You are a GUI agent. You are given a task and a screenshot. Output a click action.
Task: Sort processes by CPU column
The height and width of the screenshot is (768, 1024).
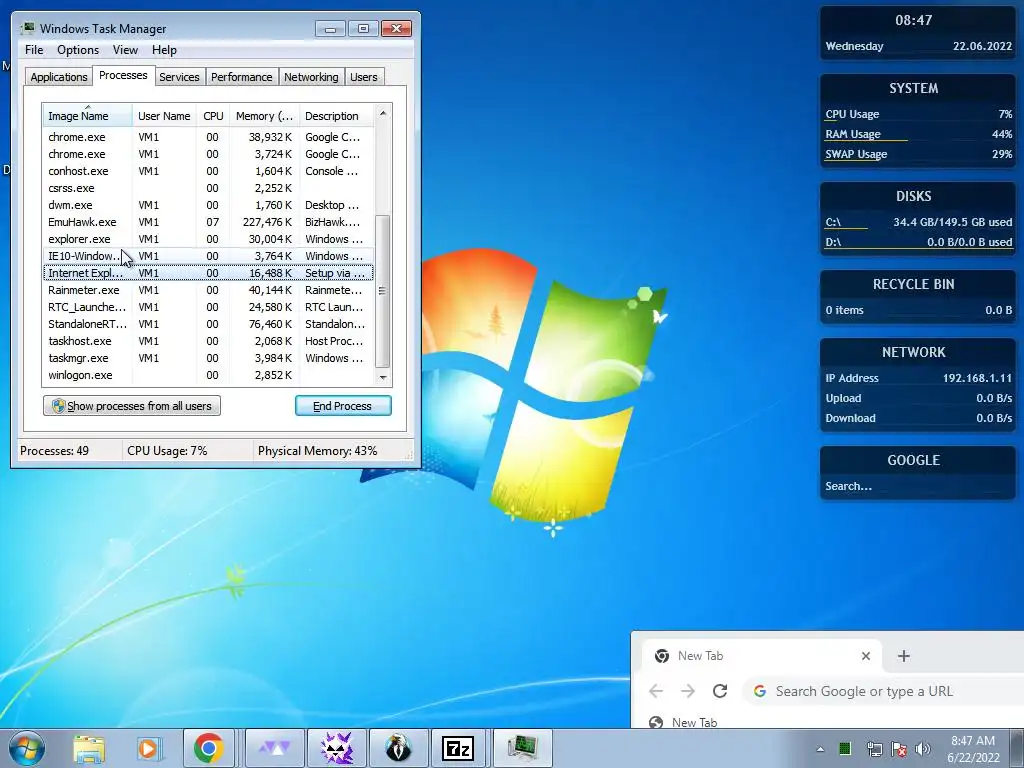coord(213,116)
